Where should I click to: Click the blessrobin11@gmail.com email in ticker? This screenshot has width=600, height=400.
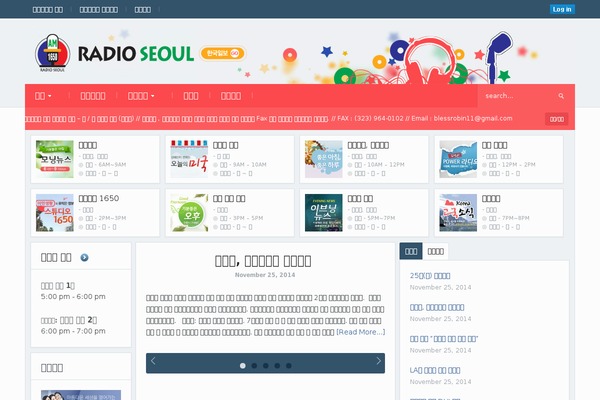(x=473, y=118)
